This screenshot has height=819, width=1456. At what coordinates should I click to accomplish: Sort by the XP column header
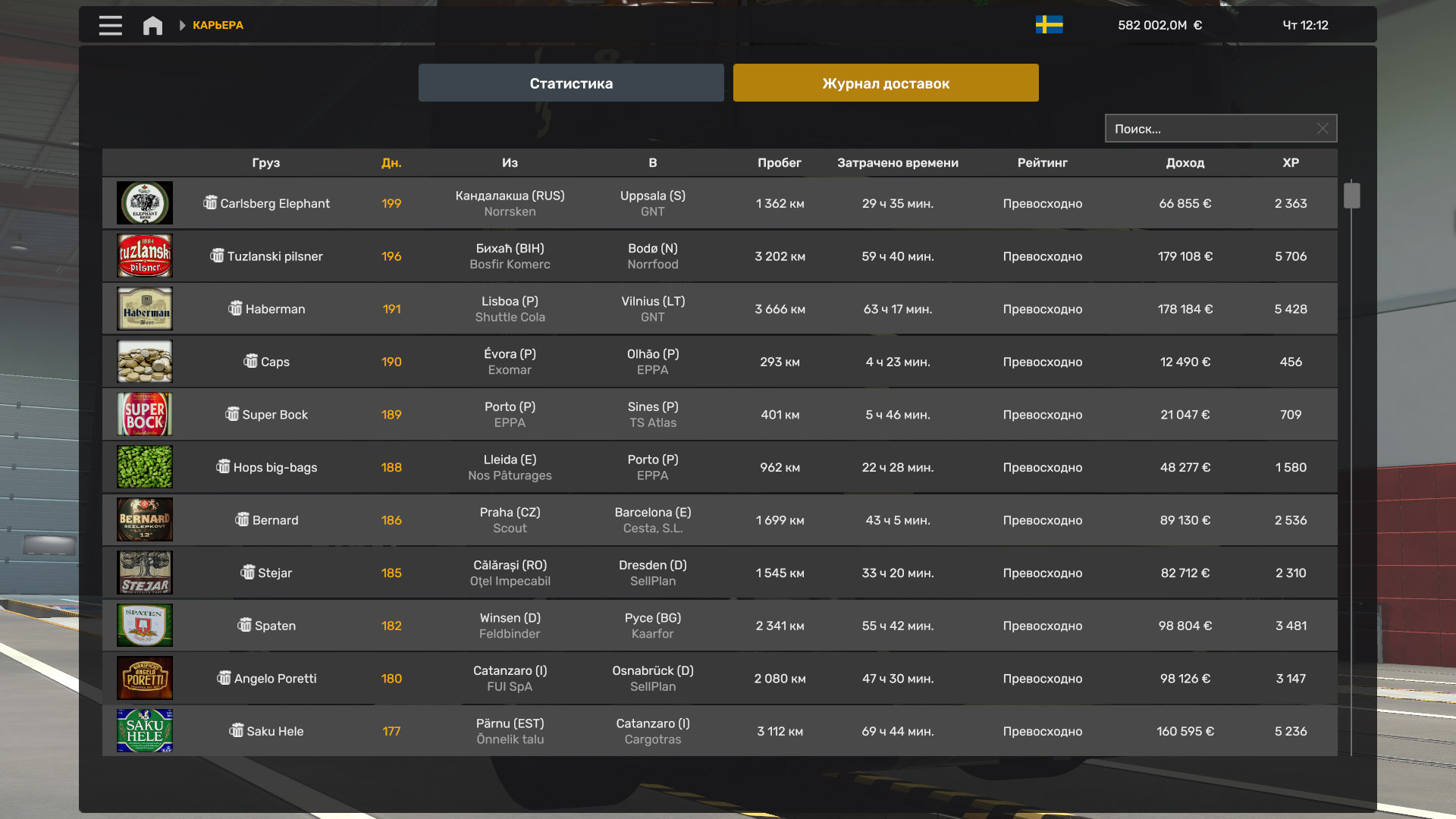[1291, 162]
